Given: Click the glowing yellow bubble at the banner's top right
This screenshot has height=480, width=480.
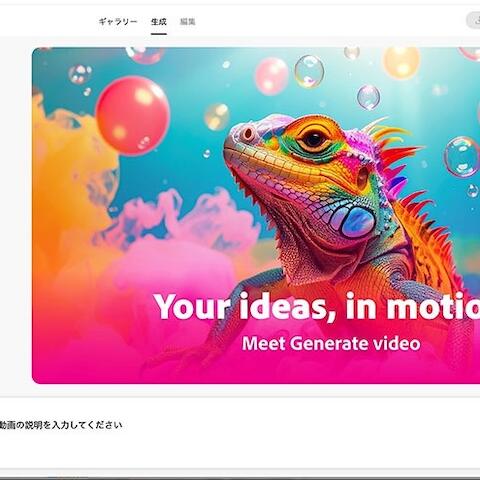Looking at the screenshot, I should click(401, 63).
